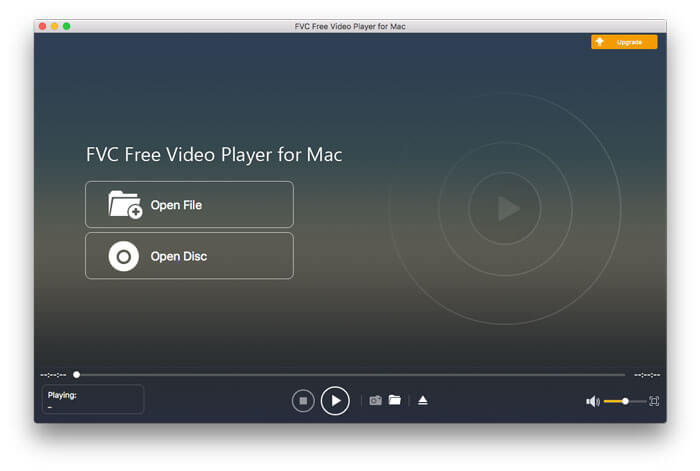Click the Playing info box
This screenshot has height=471, width=700.
[x=93, y=399]
